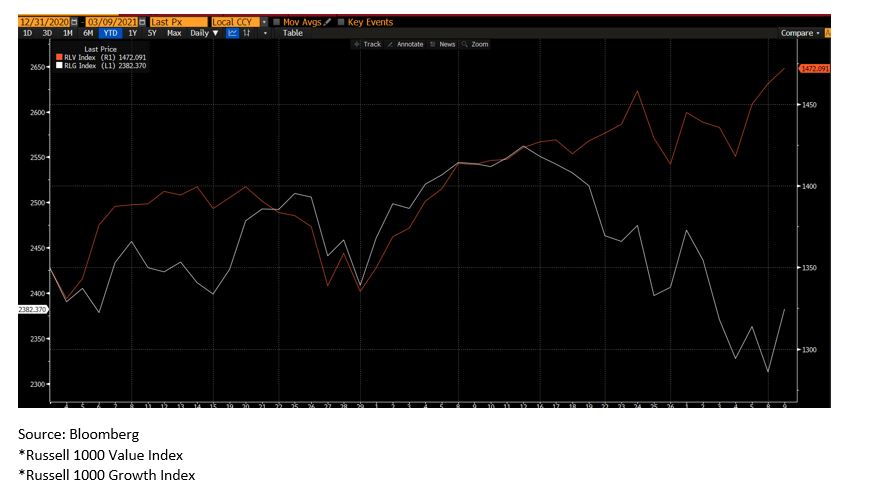
Task: Click the Russell 1000 Value Index caption
Action: coord(100,455)
